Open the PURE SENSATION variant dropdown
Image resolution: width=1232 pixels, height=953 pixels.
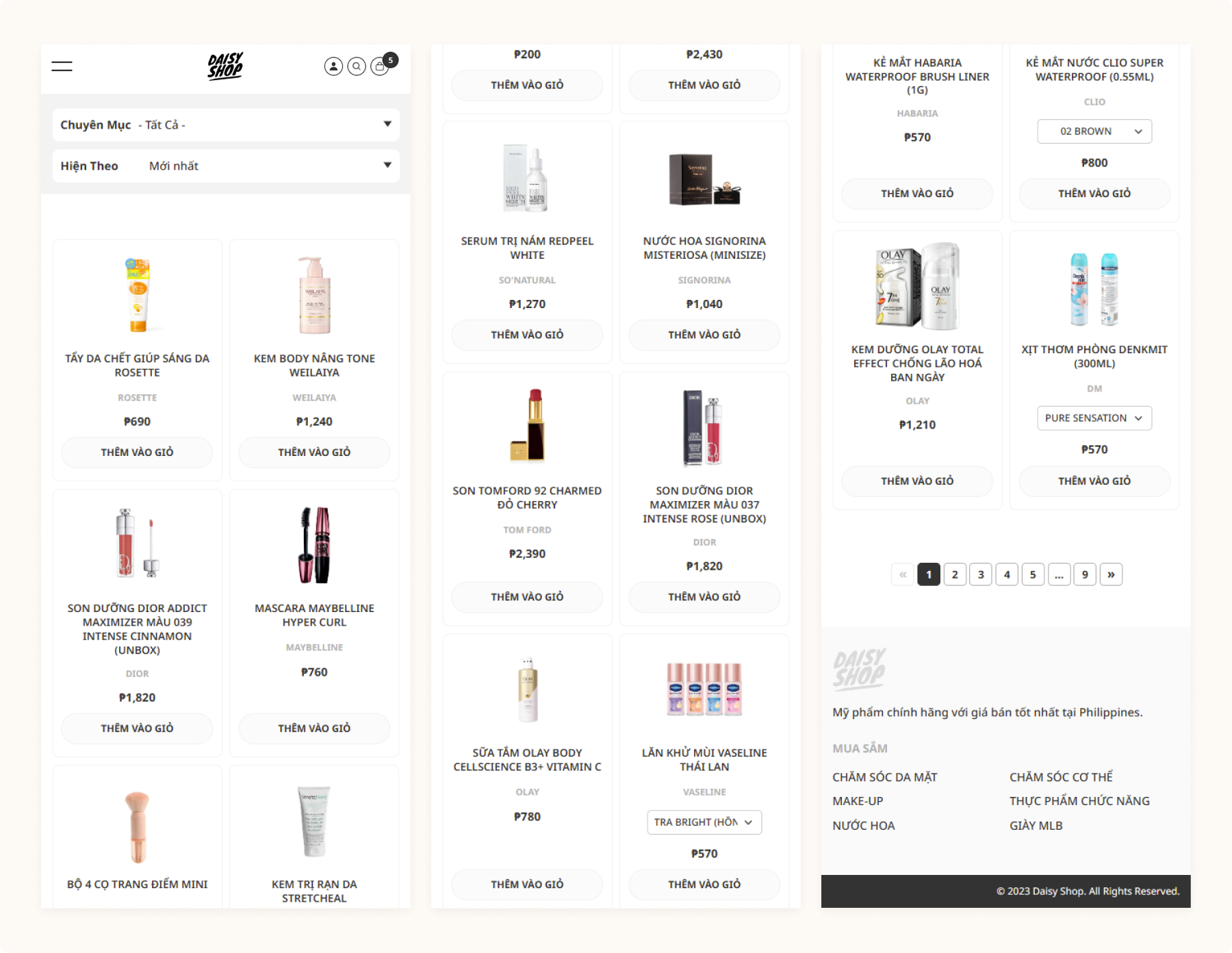(x=1094, y=418)
